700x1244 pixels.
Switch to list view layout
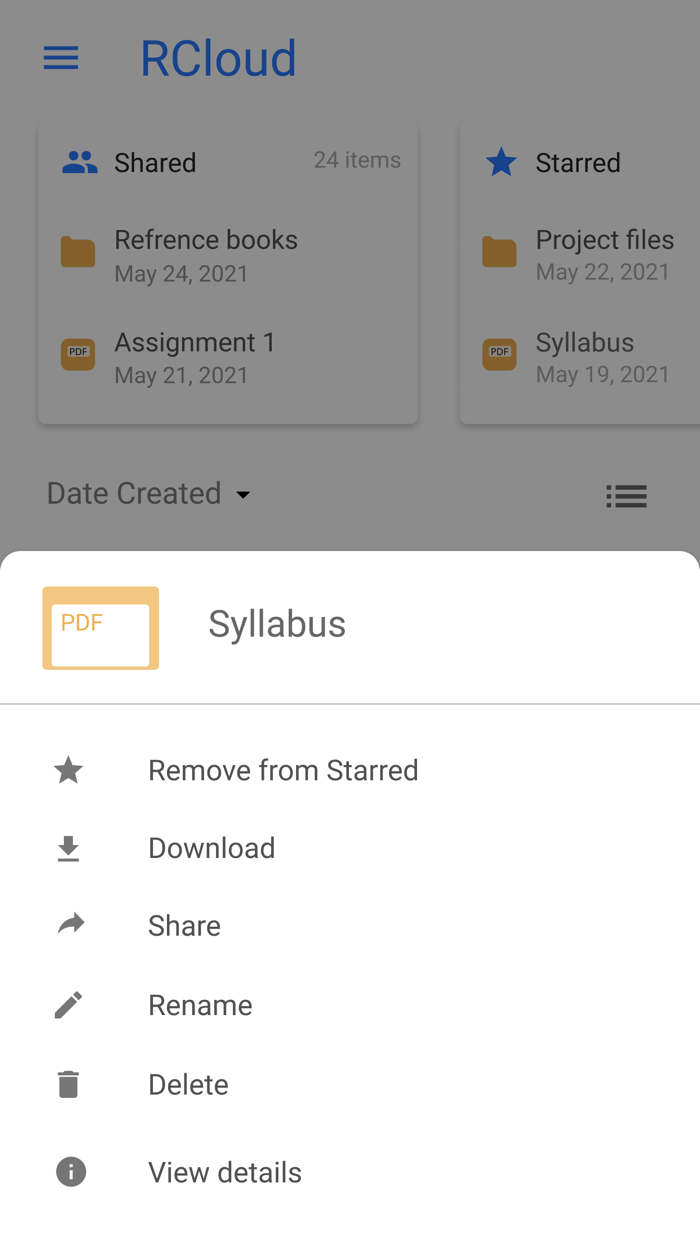[627, 496]
